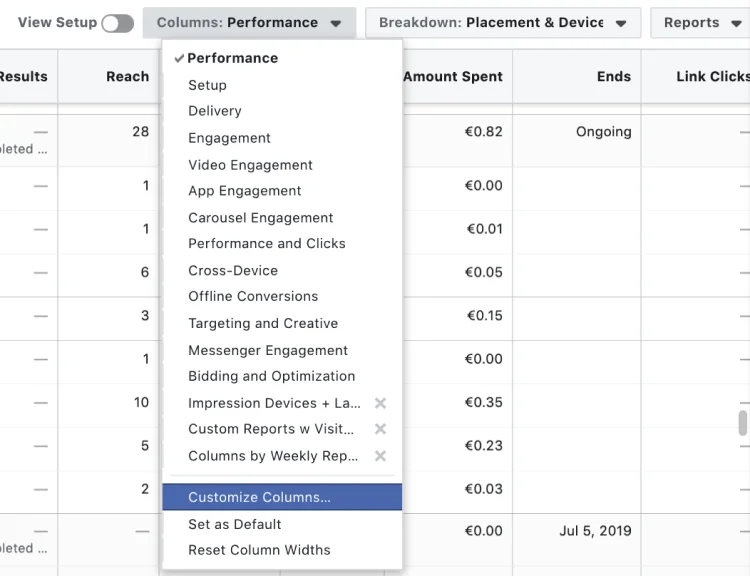Click Set as Default option
This screenshot has height=577, width=750.
(235, 524)
